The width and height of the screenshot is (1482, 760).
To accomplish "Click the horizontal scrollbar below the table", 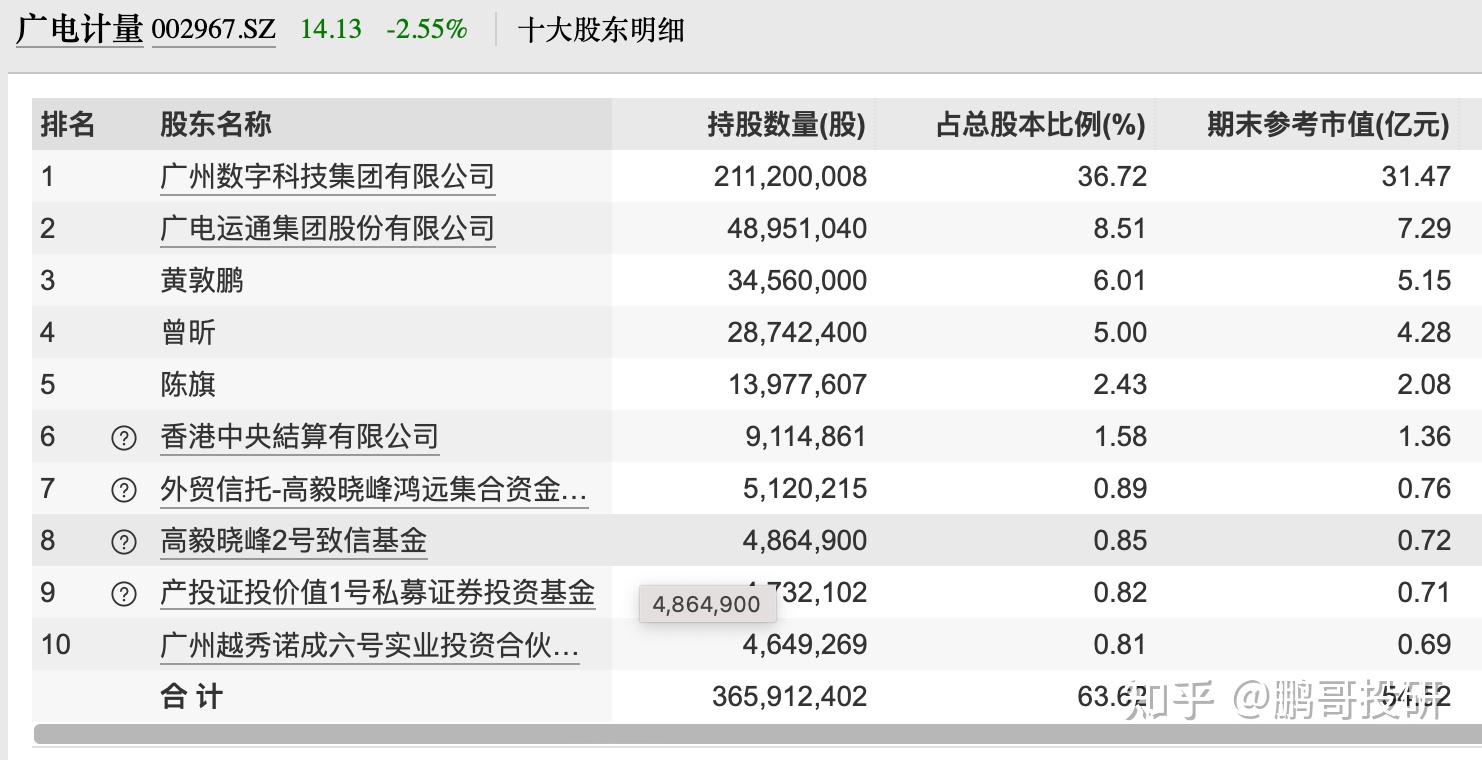I will click(x=757, y=734).
